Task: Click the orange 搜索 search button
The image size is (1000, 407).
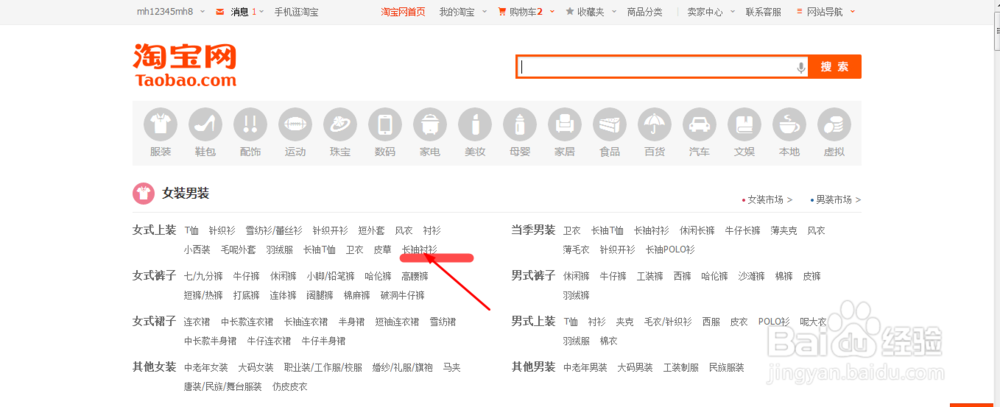Action: (835, 67)
